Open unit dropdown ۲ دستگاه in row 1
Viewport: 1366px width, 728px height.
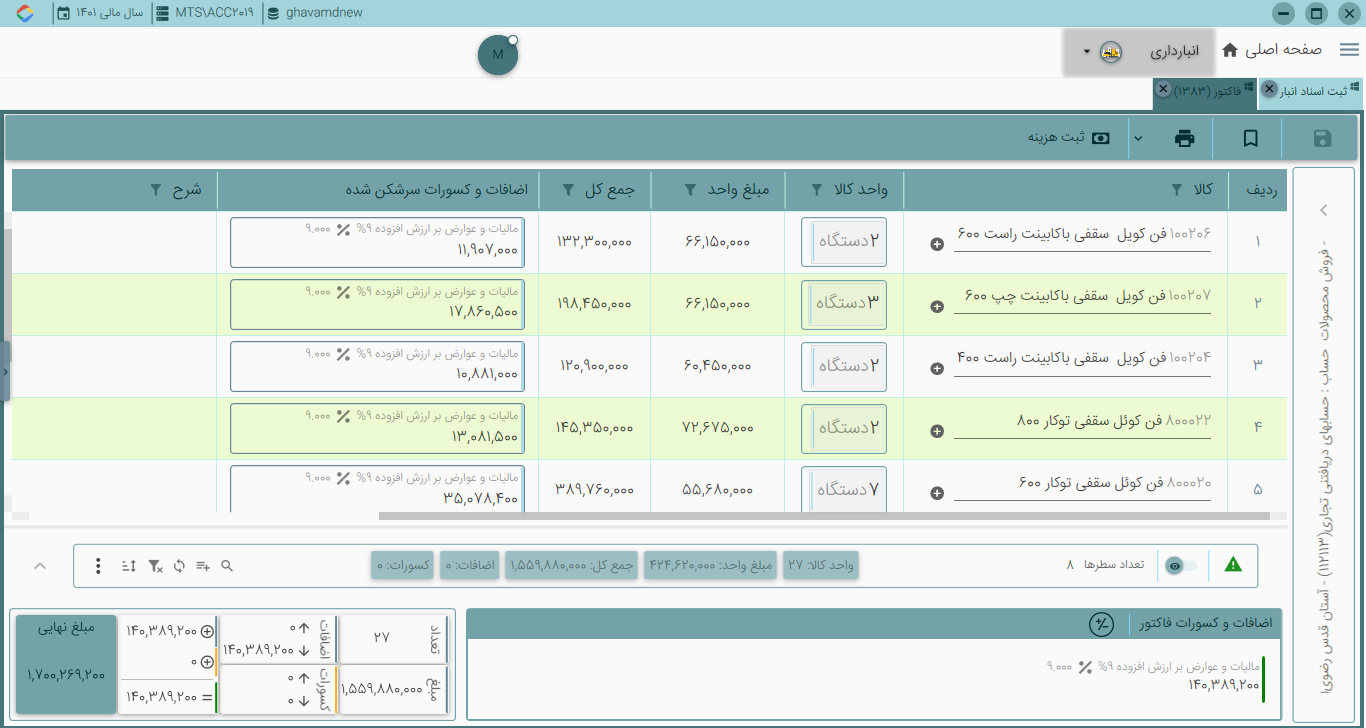844,242
